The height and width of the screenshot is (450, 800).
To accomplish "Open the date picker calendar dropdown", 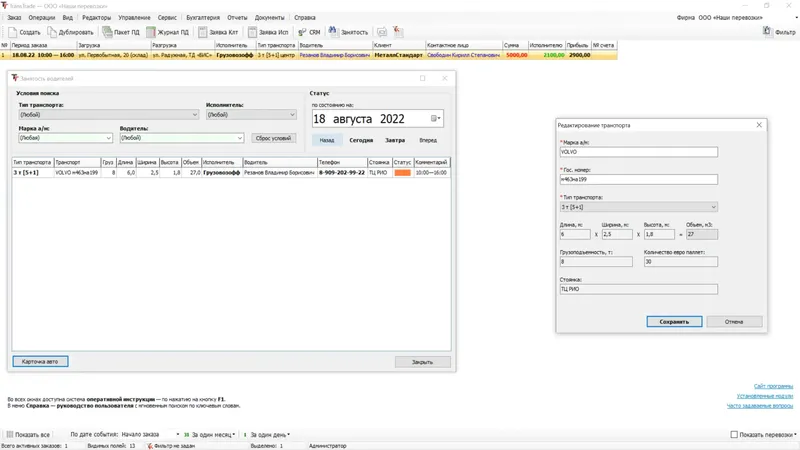I will (435, 118).
